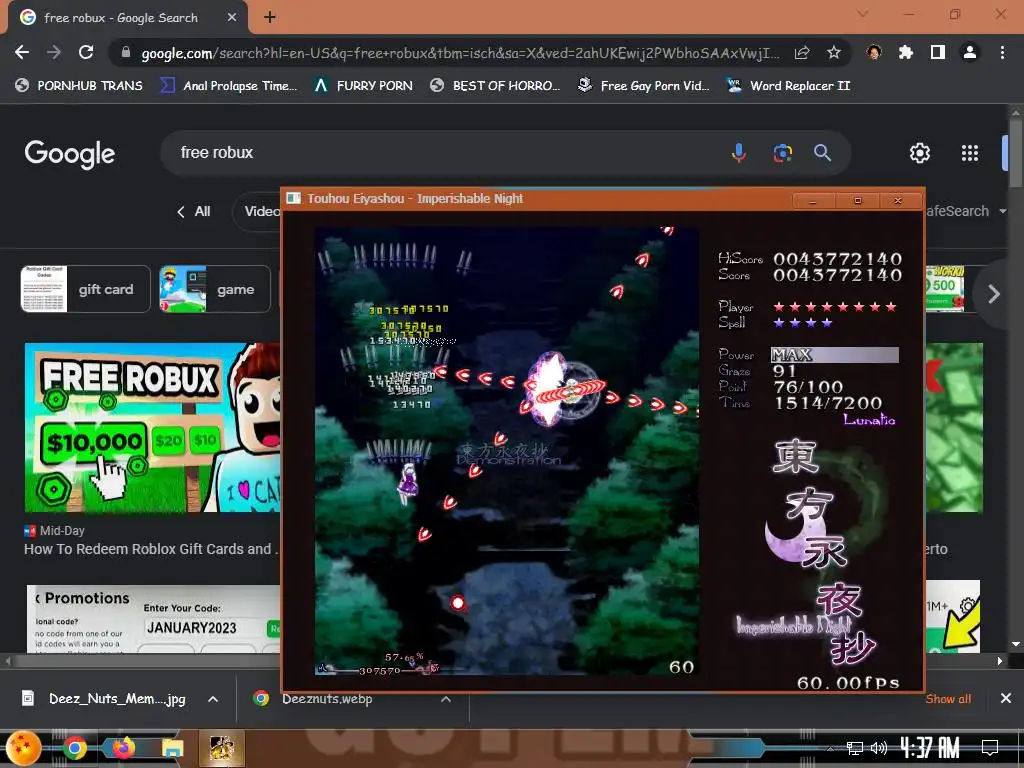Open the Word Replacer II bookmark
Viewport: 1024px width, 768px height.
tap(788, 86)
